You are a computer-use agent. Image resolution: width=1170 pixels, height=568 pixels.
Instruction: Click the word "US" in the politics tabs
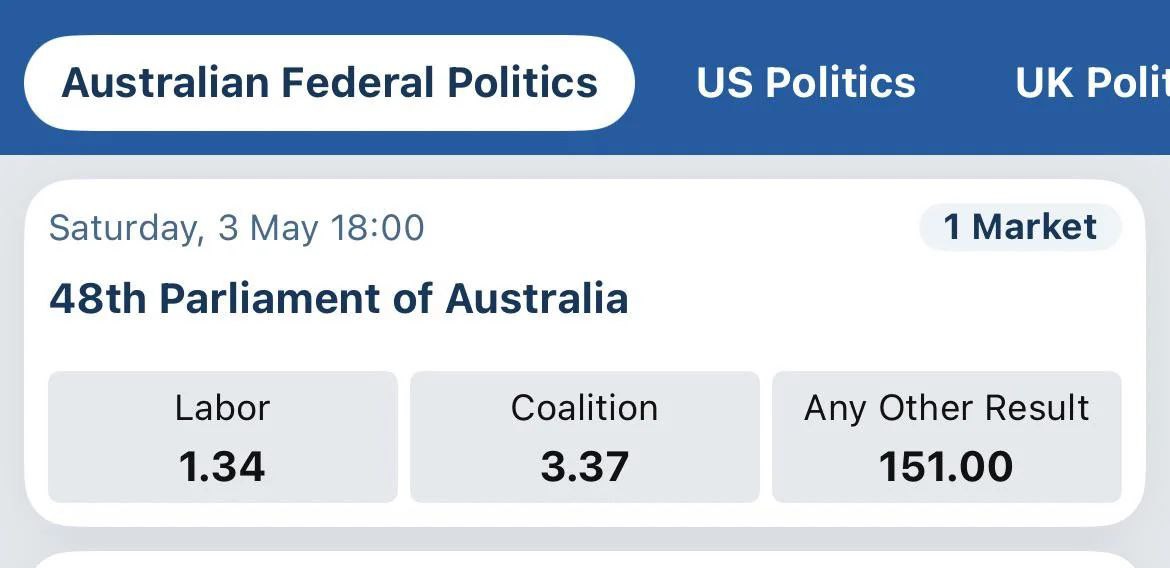724,83
